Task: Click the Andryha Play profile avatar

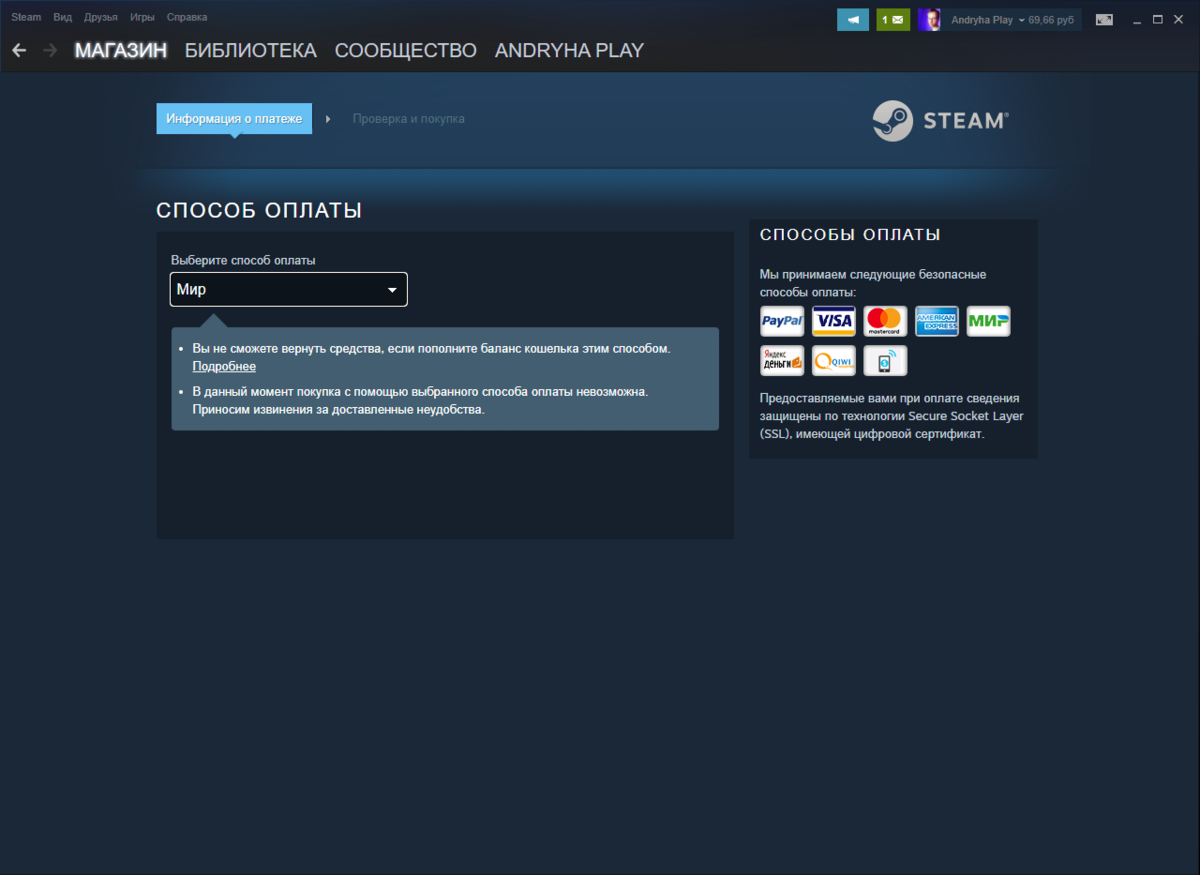Action: 929,19
